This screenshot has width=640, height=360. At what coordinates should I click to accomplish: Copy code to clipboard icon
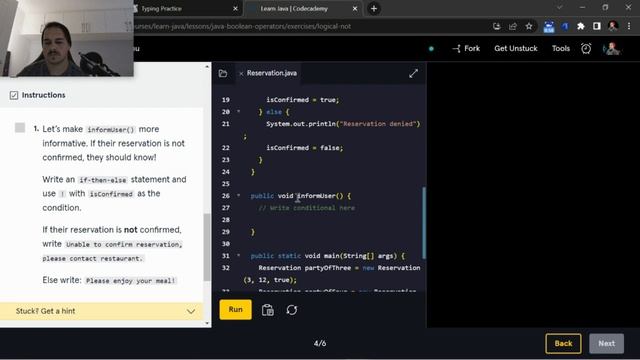click(x=268, y=310)
